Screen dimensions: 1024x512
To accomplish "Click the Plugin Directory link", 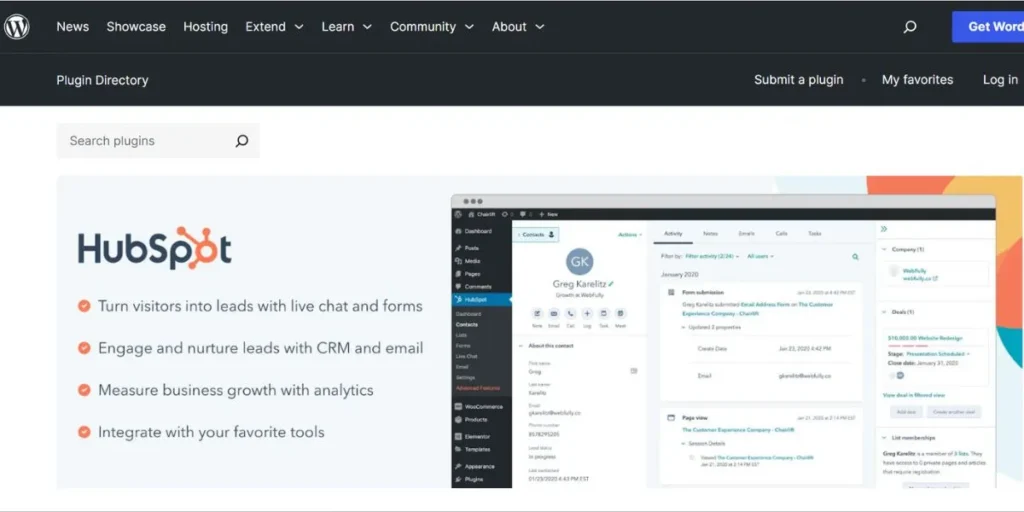I will 103,80.
